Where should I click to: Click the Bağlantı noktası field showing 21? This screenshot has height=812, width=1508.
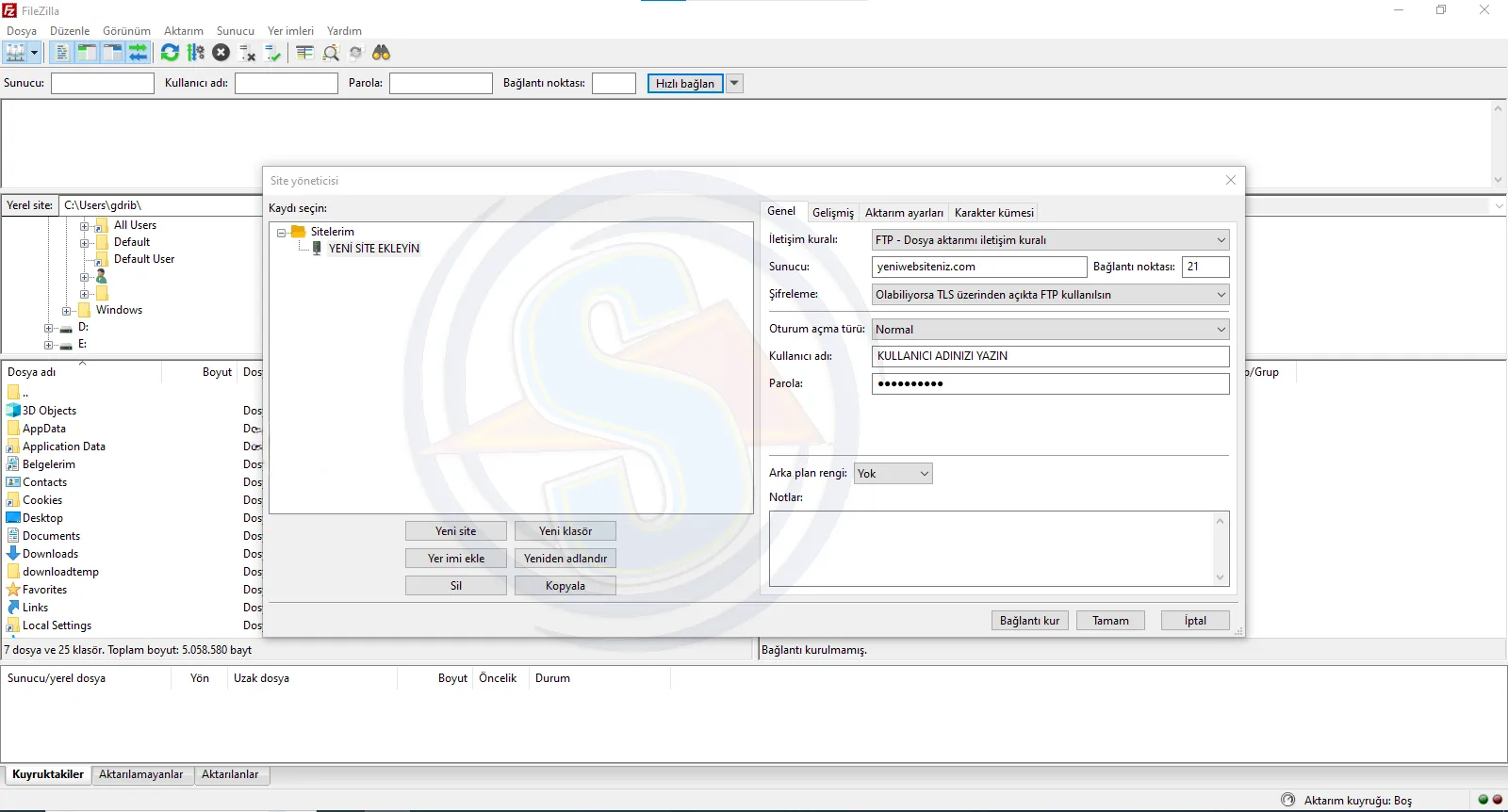[1205, 267]
